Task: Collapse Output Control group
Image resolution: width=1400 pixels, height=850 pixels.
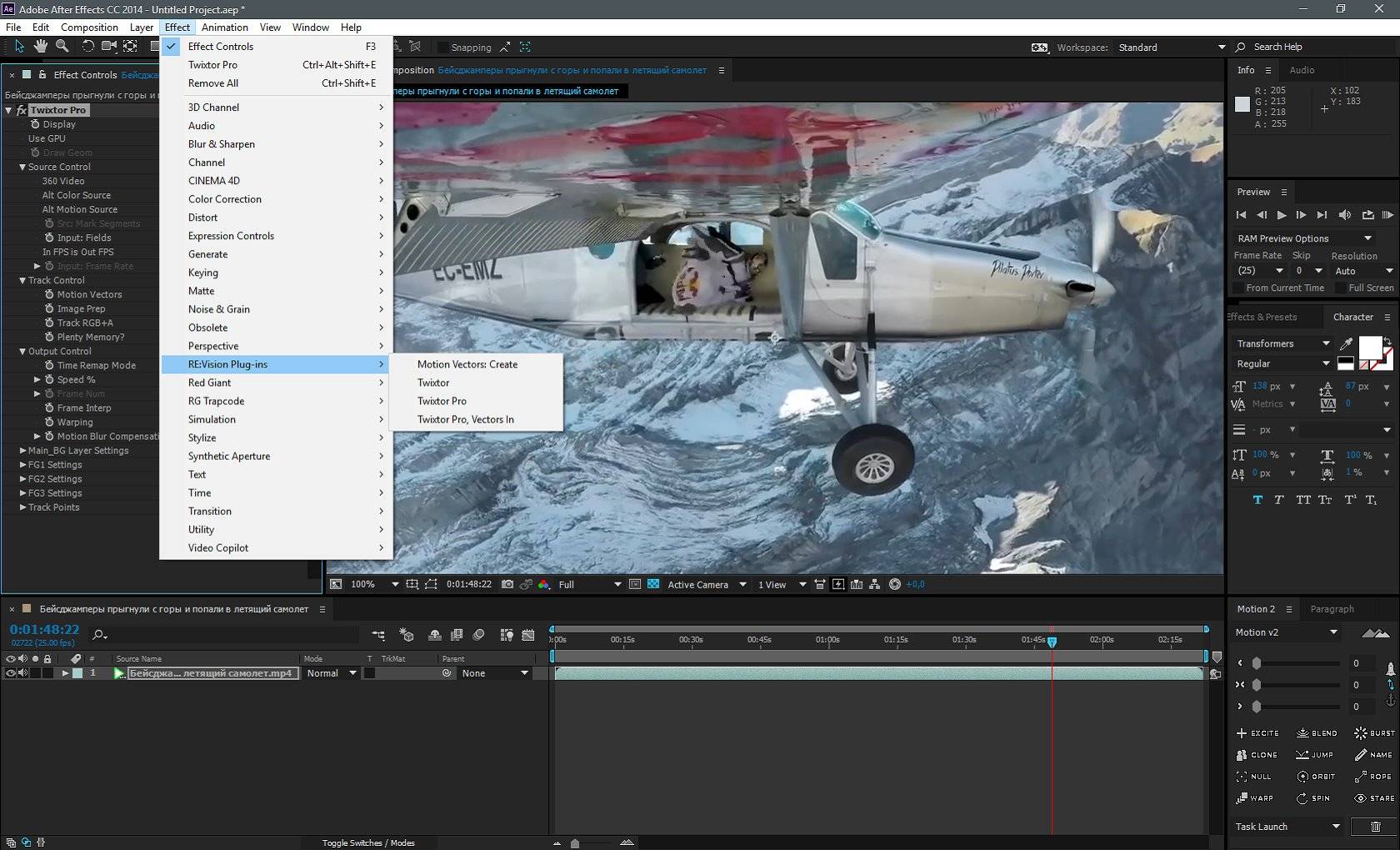Action: [22, 351]
